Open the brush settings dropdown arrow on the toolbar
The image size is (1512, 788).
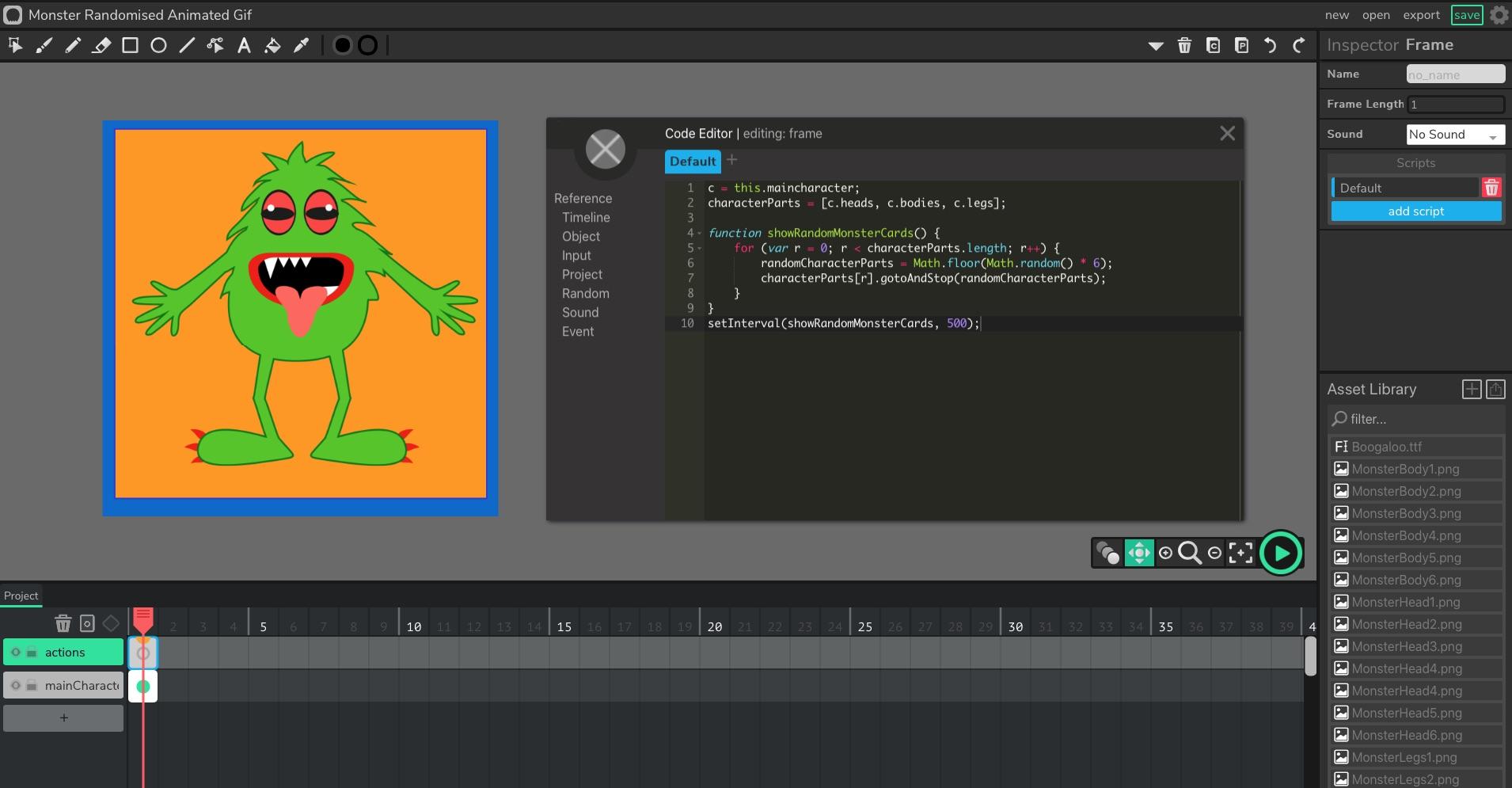(x=1157, y=45)
